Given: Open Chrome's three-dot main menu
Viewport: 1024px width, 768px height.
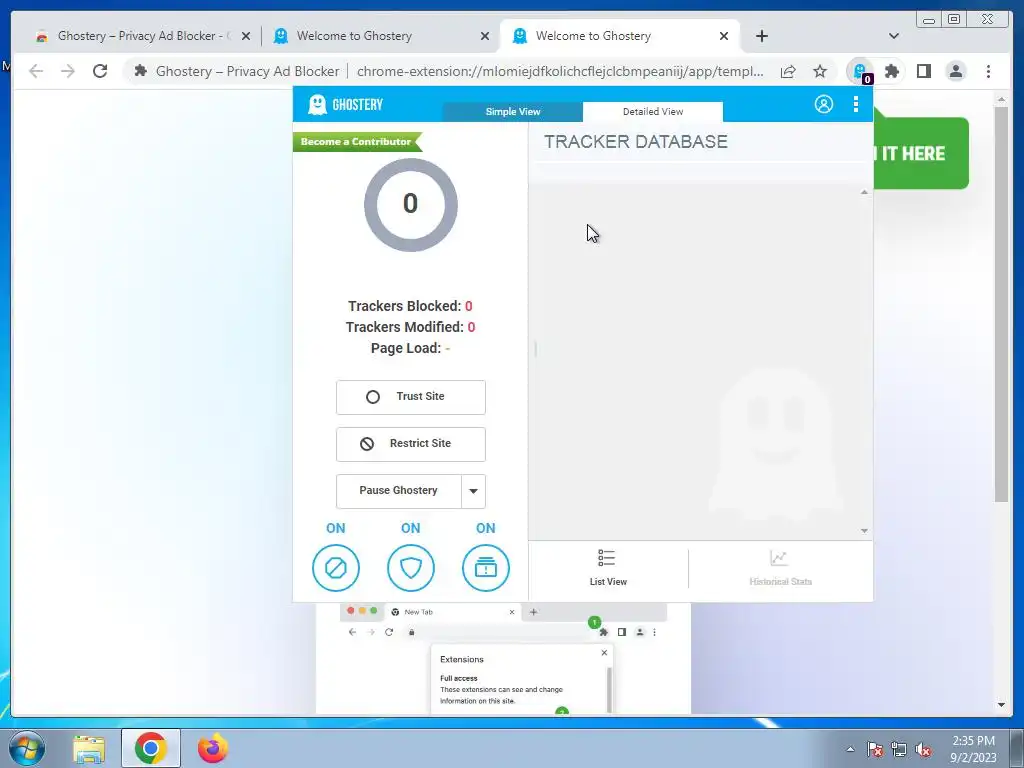Looking at the screenshot, I should [988, 71].
